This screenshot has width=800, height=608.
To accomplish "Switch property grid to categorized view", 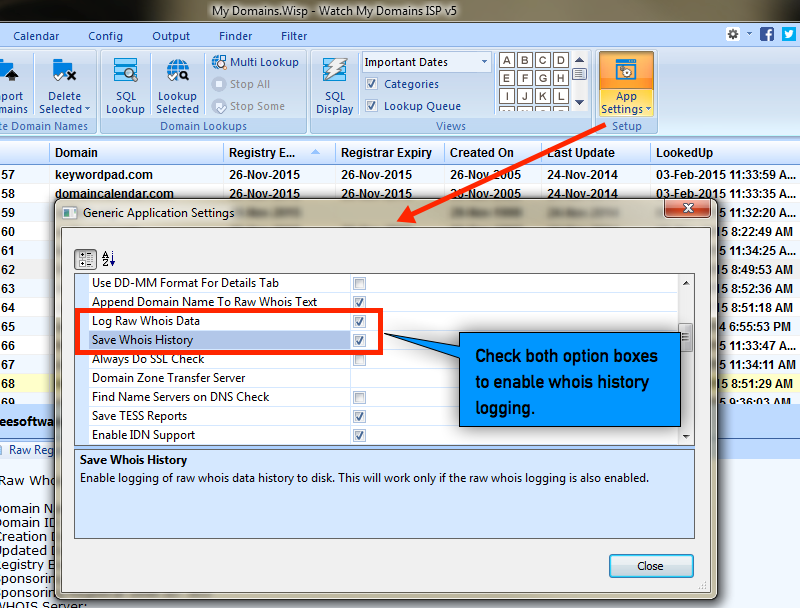I will [85, 259].
